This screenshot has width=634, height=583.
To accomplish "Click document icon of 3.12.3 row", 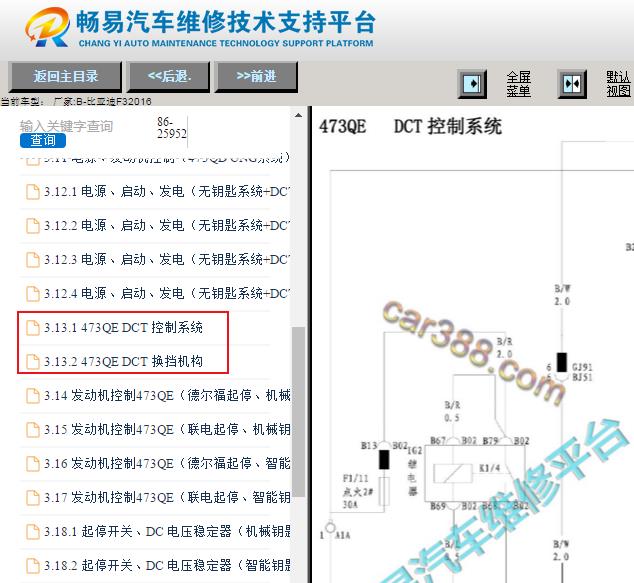I will pos(33,260).
